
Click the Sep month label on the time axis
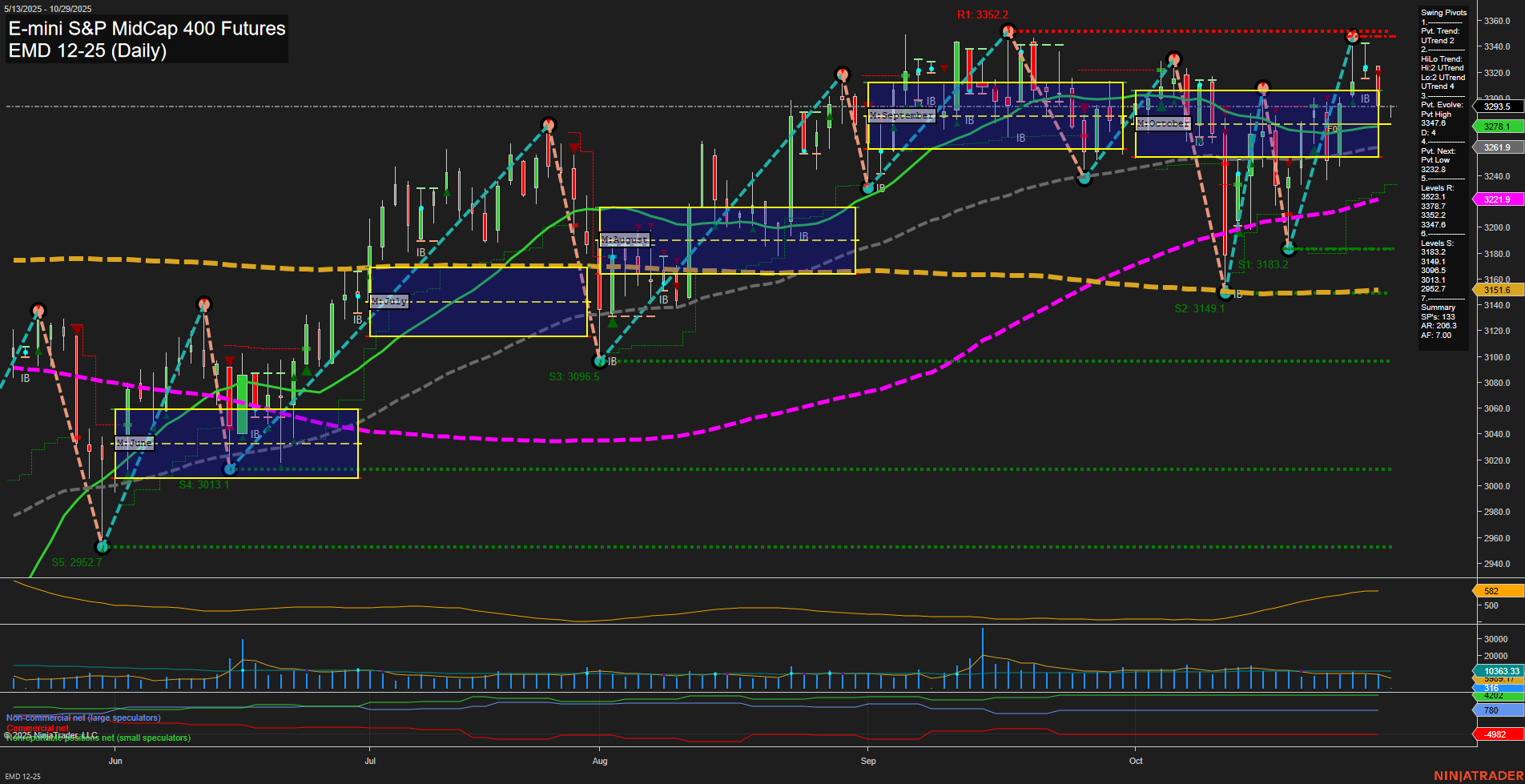tap(867, 762)
